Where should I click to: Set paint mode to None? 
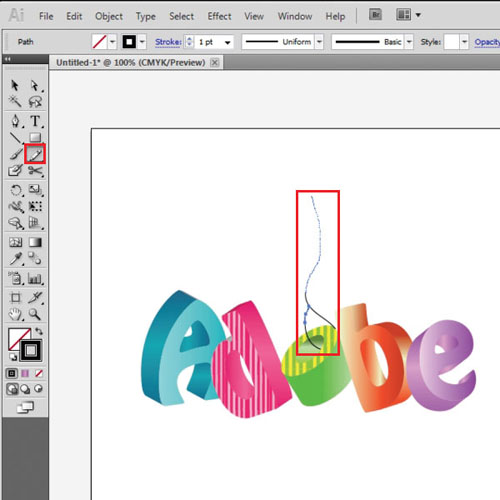(39, 373)
